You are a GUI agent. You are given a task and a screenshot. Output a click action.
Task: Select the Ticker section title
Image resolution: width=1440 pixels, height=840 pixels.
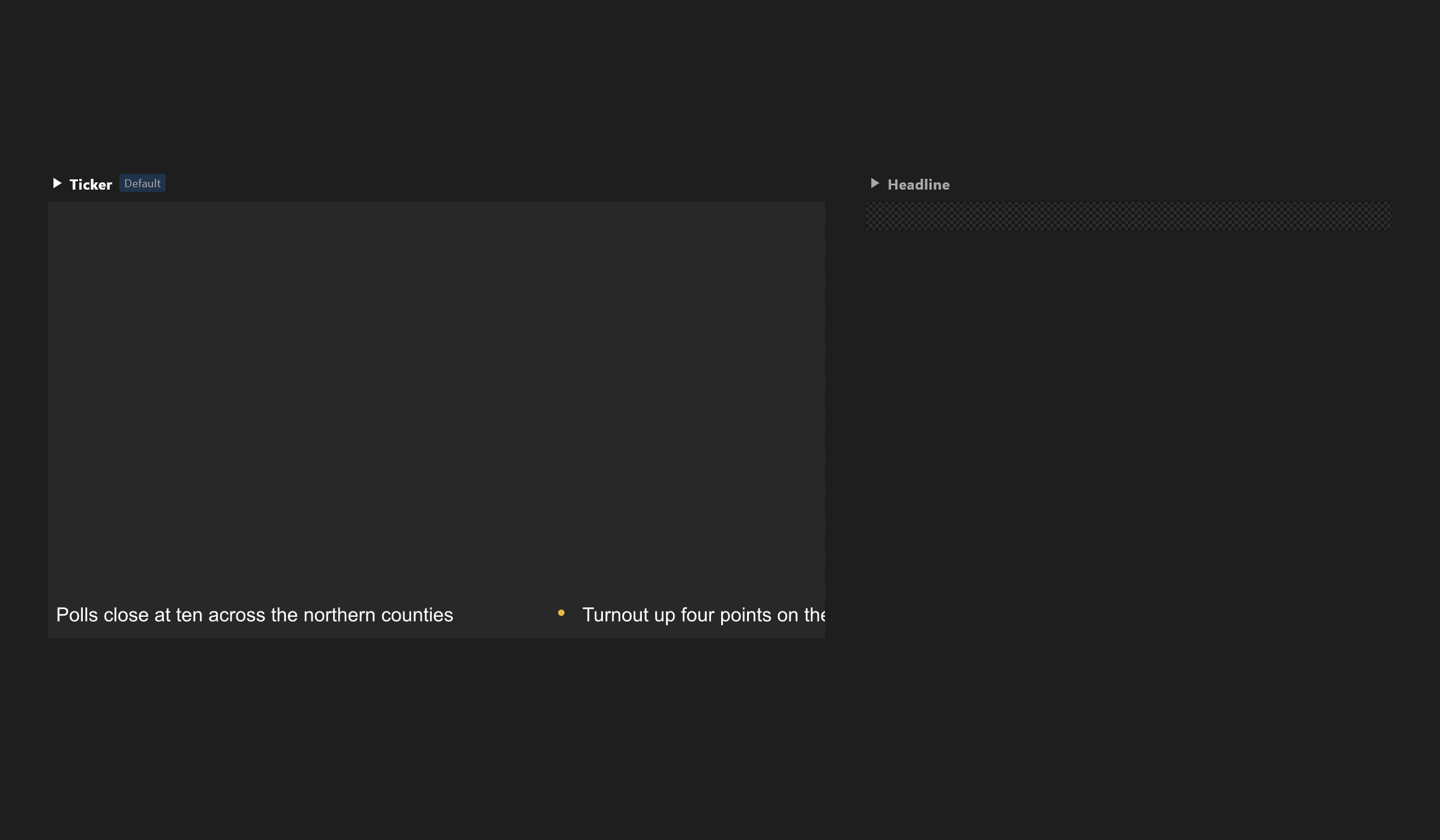click(x=91, y=185)
